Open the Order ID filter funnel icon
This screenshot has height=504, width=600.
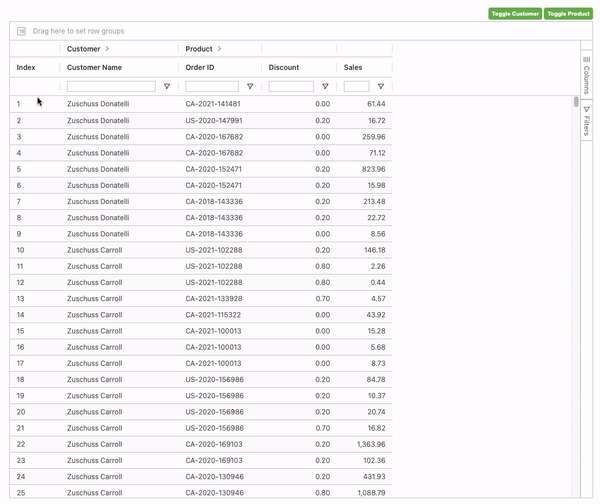coord(250,87)
